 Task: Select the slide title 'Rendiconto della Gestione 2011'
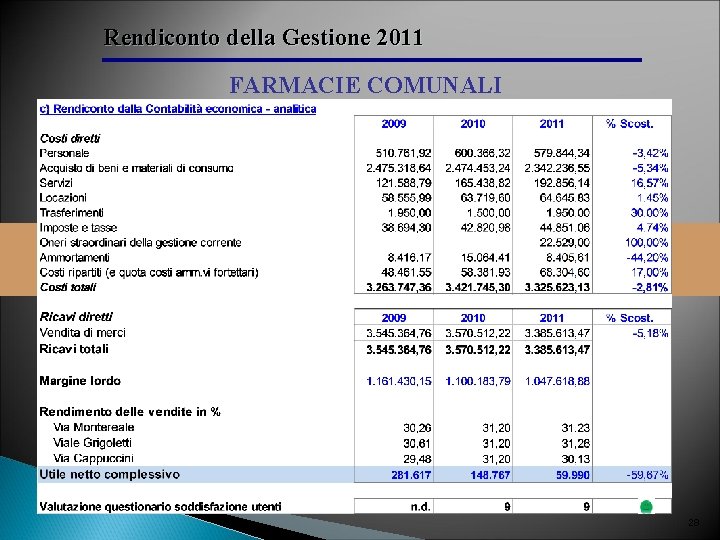click(263, 37)
